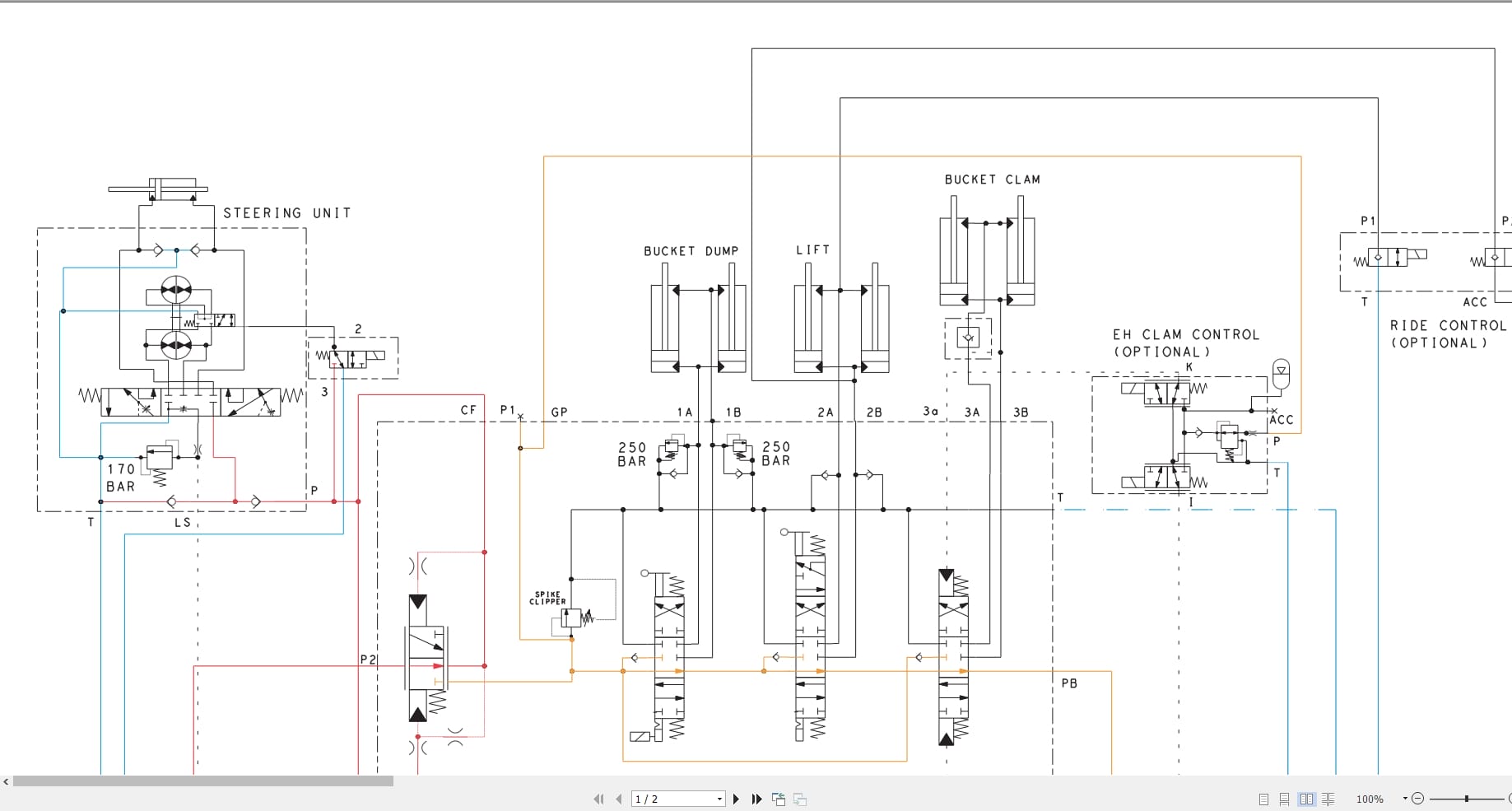Viewport: 1512px width, 811px height.
Task: Jump to the first page
Action: [599, 799]
